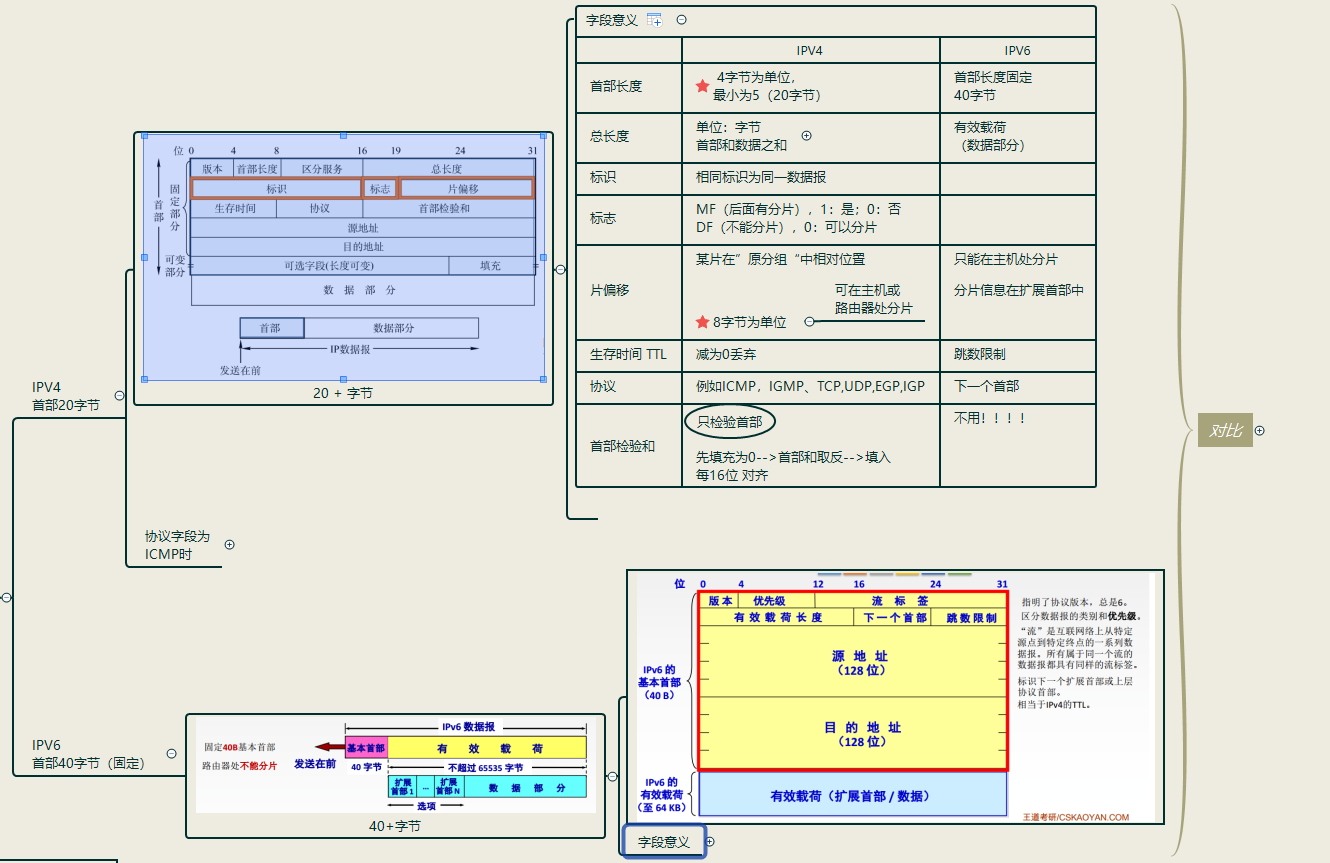
Task: Click the 标识 row label
Action: pyautogui.click(x=603, y=177)
